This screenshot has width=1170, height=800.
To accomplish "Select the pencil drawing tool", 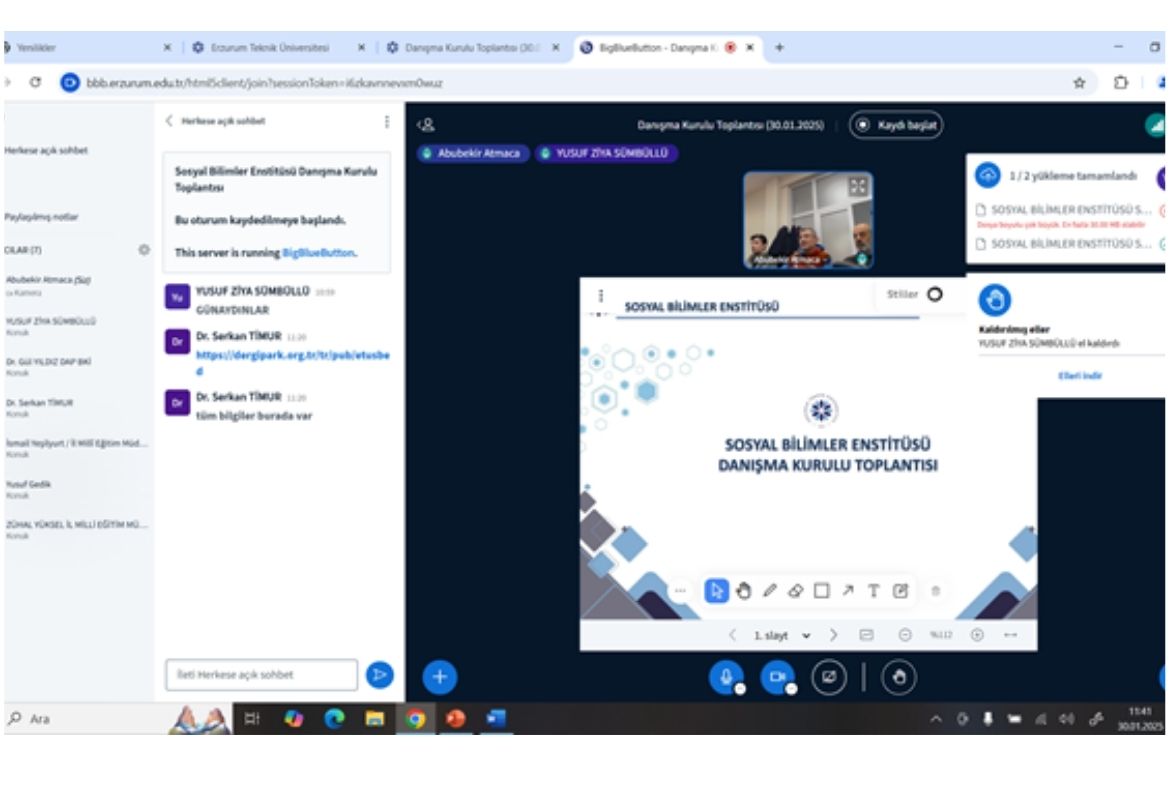I will 769,591.
